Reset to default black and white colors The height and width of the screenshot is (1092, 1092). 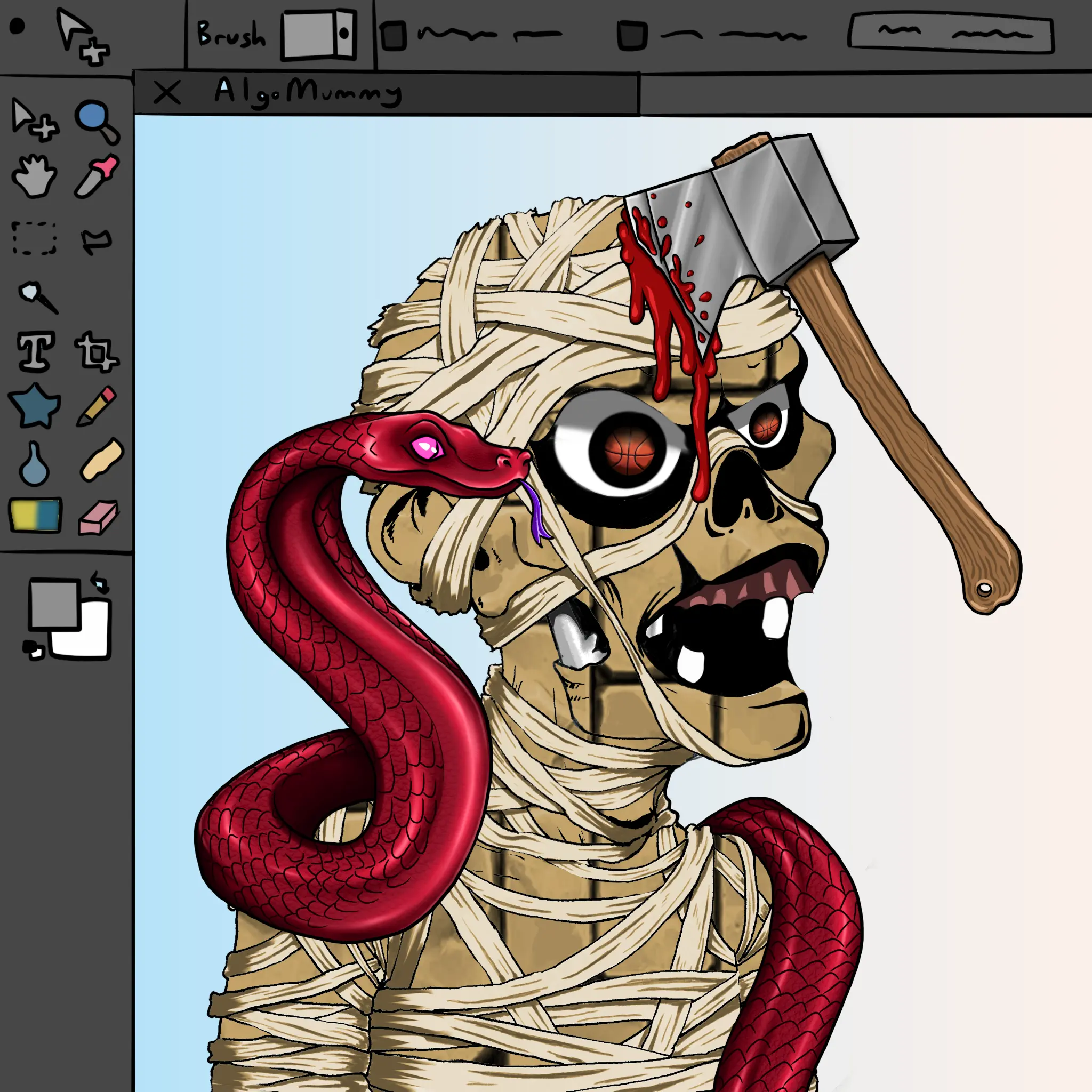33,650
